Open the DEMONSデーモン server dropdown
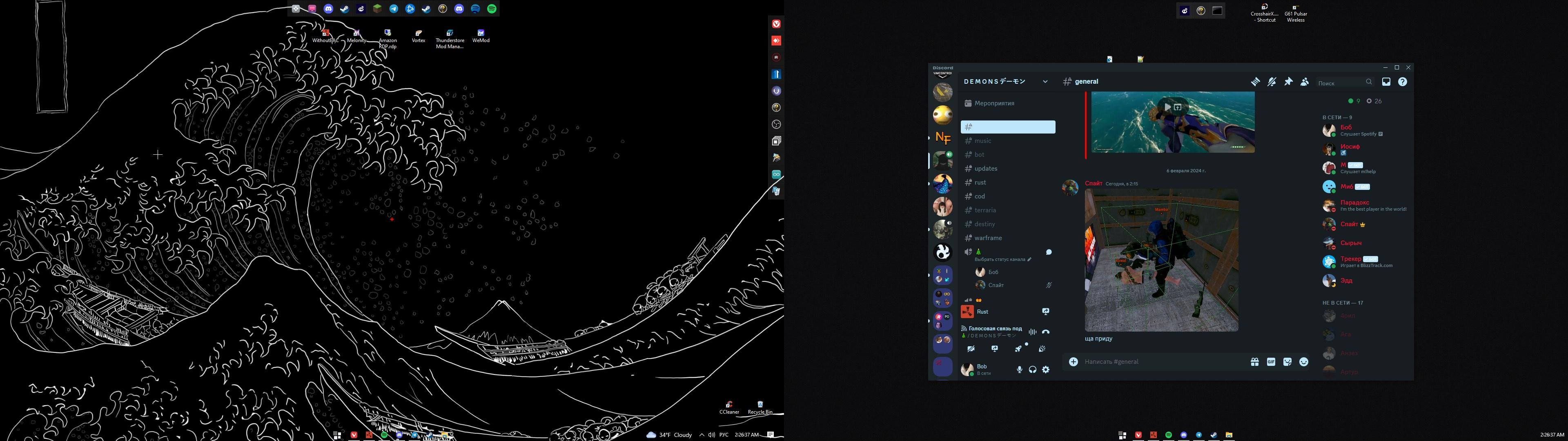 [x=1046, y=81]
